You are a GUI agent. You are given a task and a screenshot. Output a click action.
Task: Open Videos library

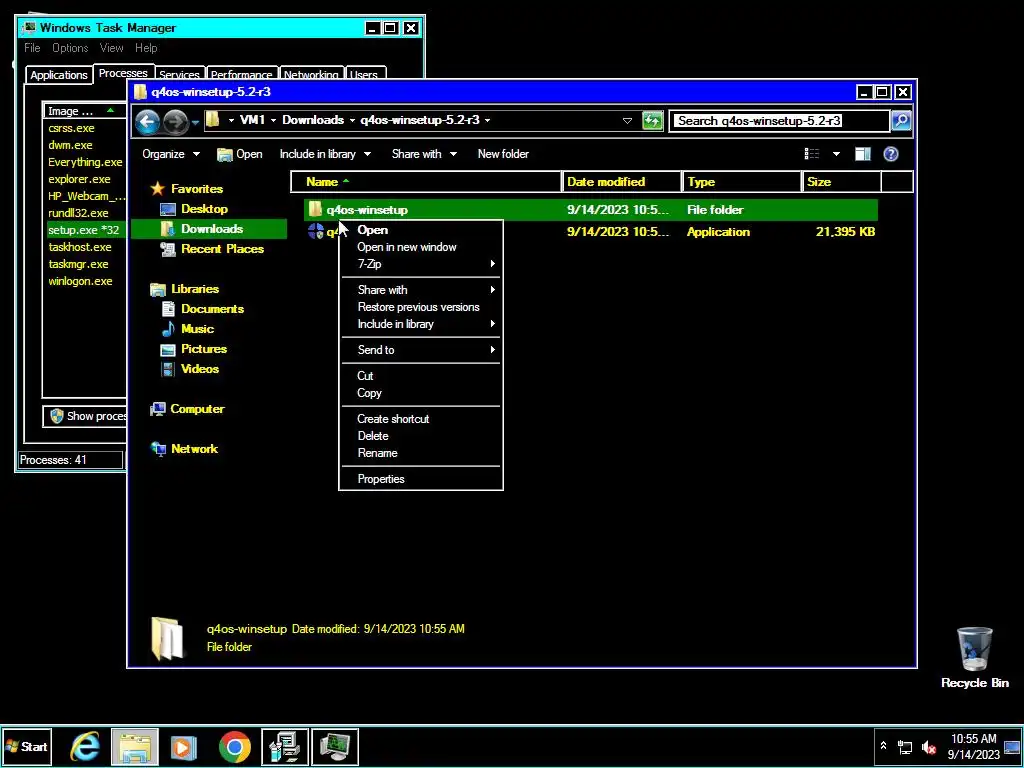(200, 369)
